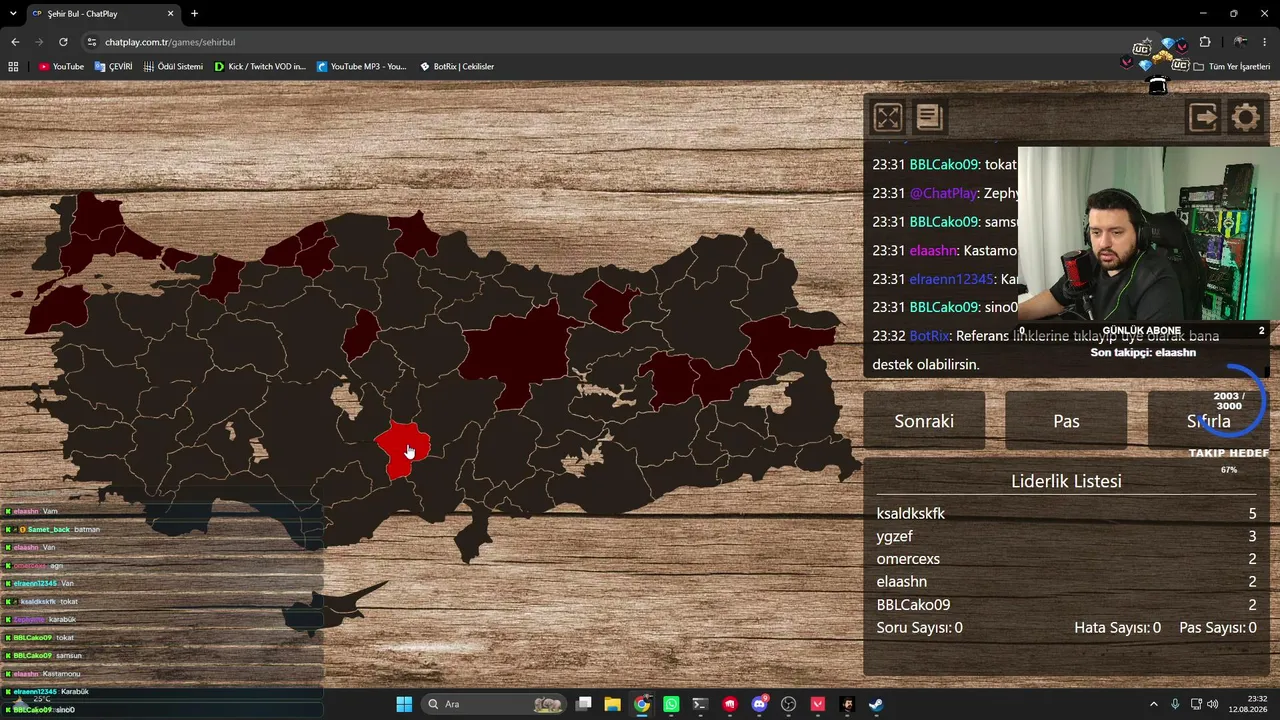This screenshot has width=1280, height=720.
Task: Open a new browser tab
Action: [194, 14]
